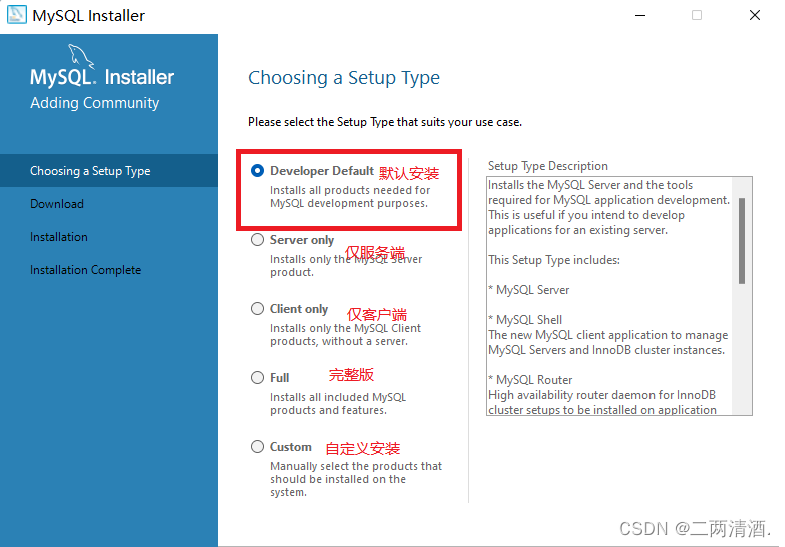
Task: Select the Developer Default radio button
Action: coord(257,171)
